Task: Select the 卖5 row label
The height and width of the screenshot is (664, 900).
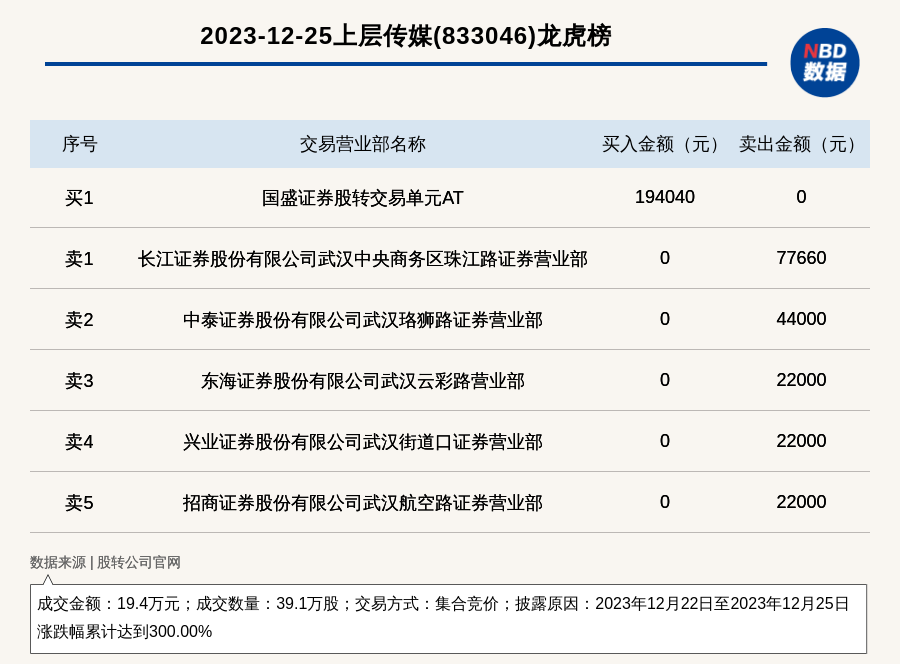Action: 79,503
